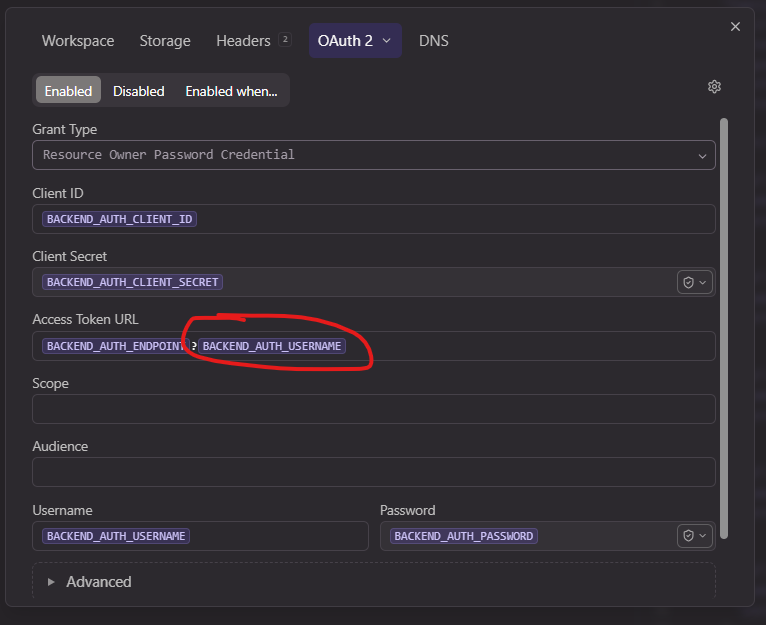Click into the Scope input field

(373, 409)
